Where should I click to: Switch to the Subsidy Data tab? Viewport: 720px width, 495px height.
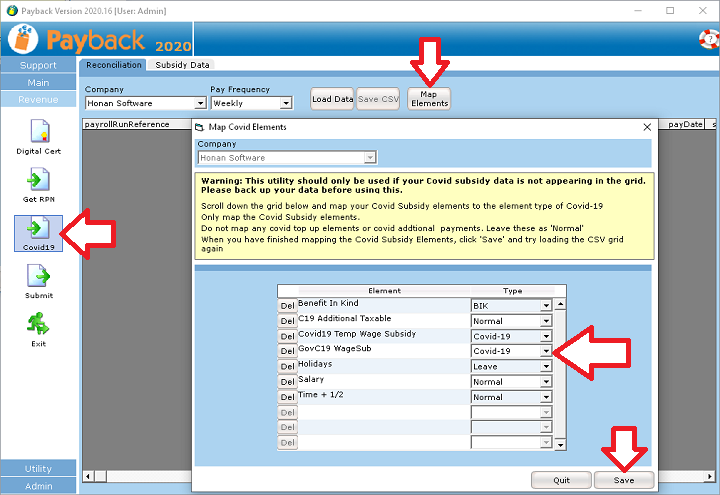[182, 65]
